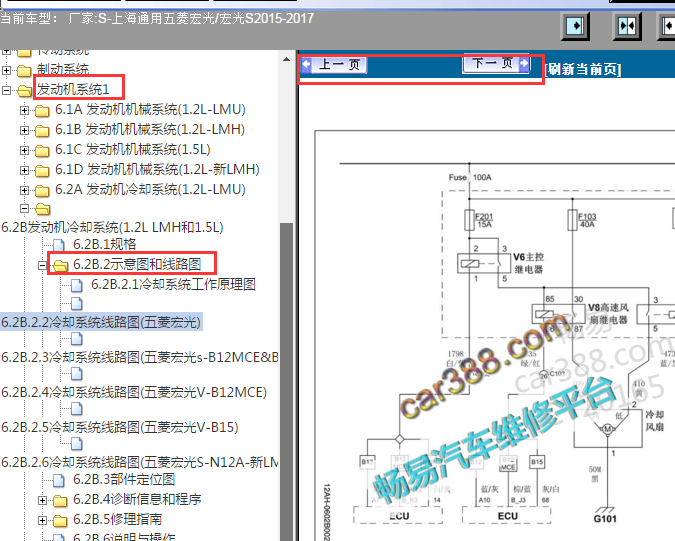The width and height of the screenshot is (675, 541).
Task: Open the 6.2B.3部件定位图 page
Action: pyautogui.click(x=124, y=479)
